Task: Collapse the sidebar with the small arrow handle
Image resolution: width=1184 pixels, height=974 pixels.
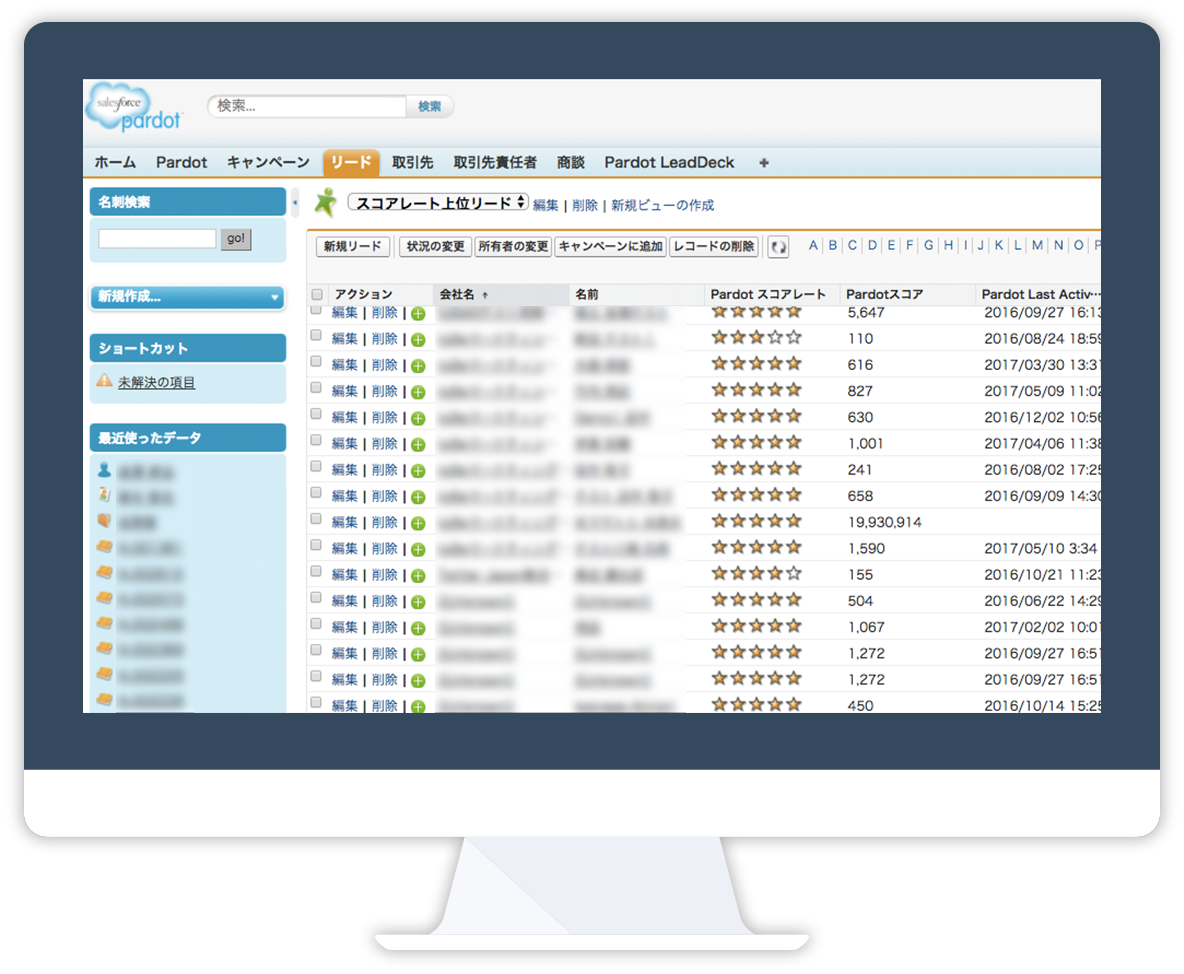Action: [295, 202]
